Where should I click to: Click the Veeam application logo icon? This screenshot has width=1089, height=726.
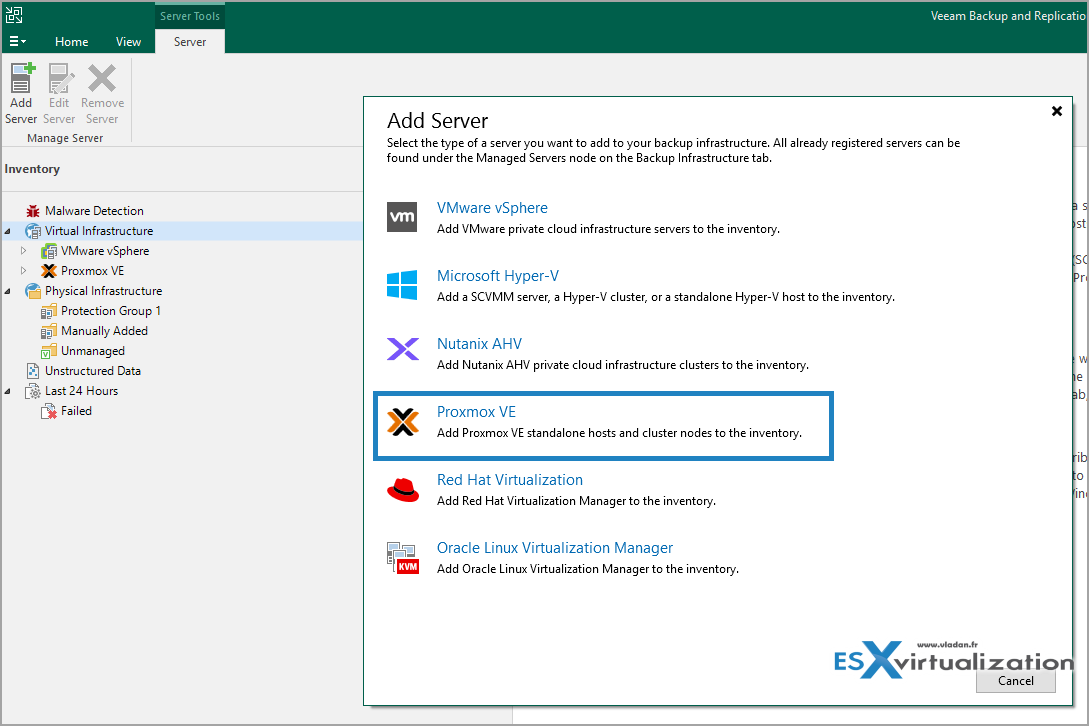(14, 14)
